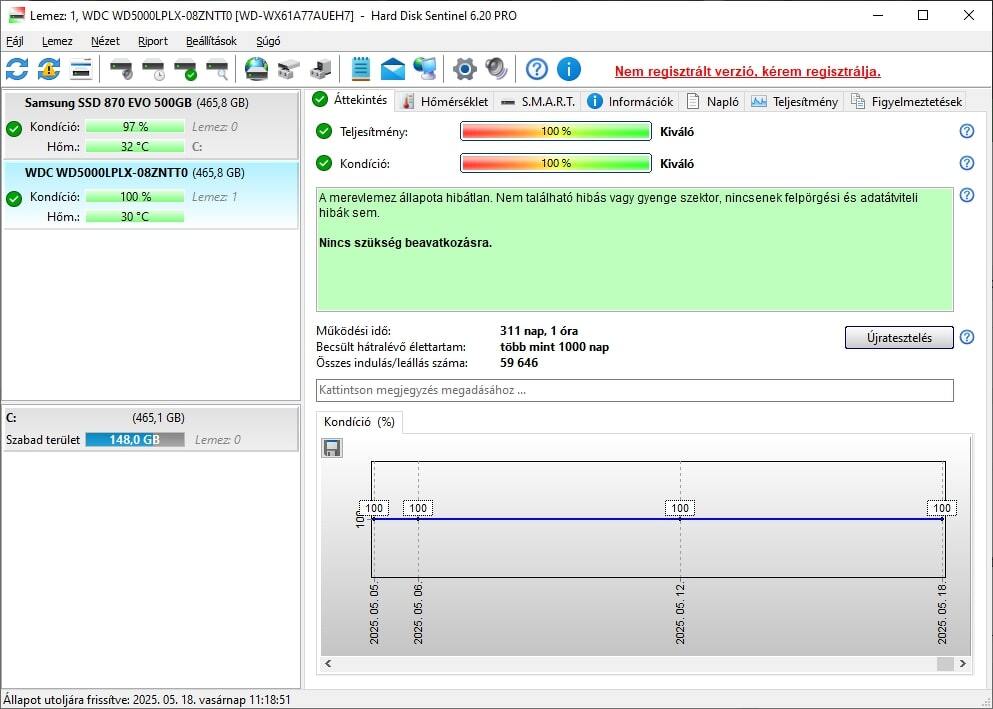
Task: Click the disk with magnifier toolbar icon
Action: [x=217, y=69]
